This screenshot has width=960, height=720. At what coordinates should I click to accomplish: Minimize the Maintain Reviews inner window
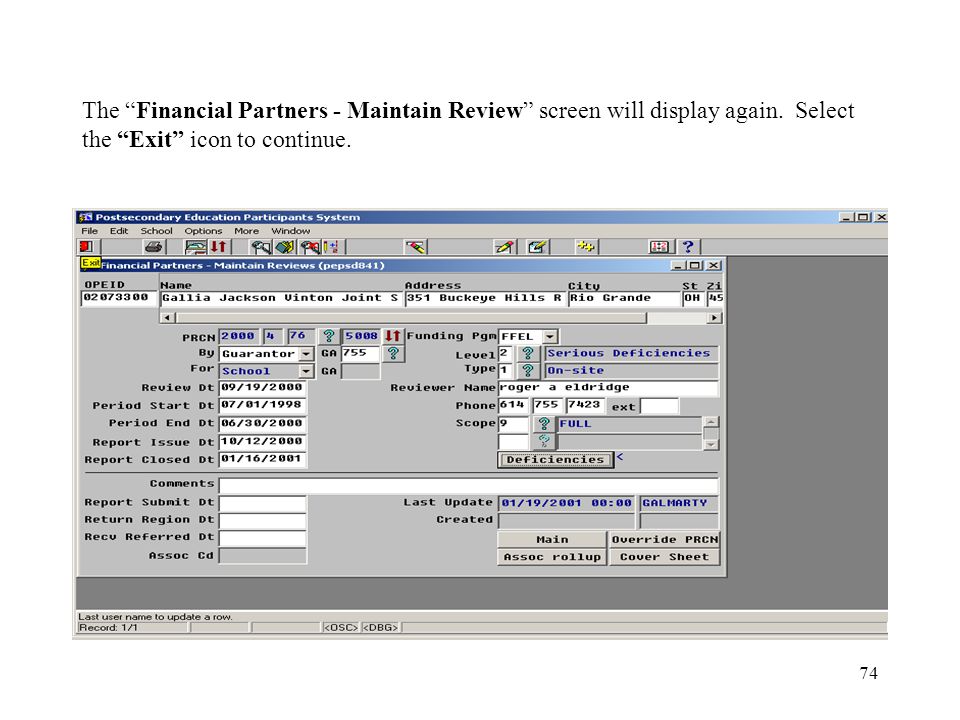coord(678,266)
